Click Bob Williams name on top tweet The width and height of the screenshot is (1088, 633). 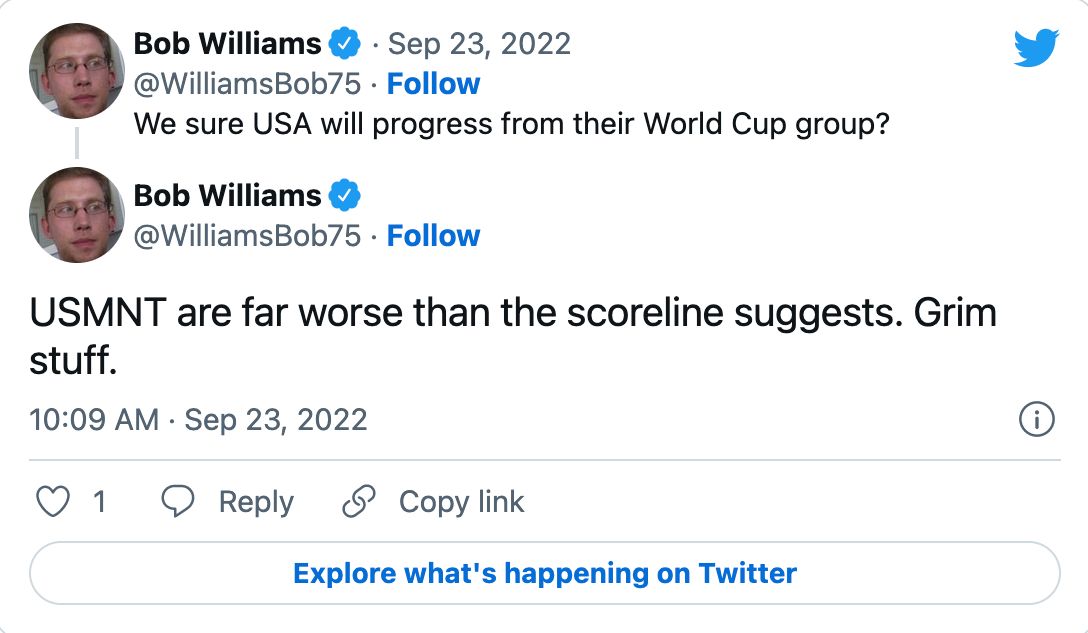(x=228, y=43)
